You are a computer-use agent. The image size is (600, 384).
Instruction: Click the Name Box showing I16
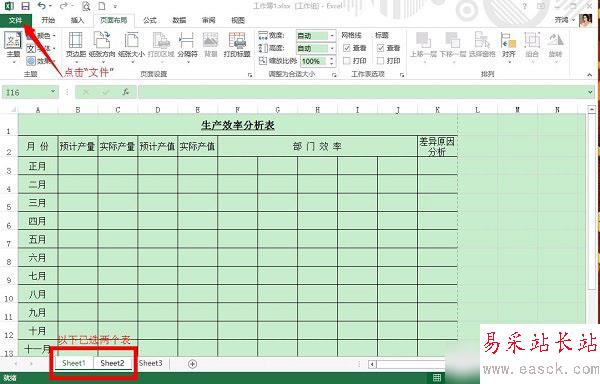click(25, 92)
